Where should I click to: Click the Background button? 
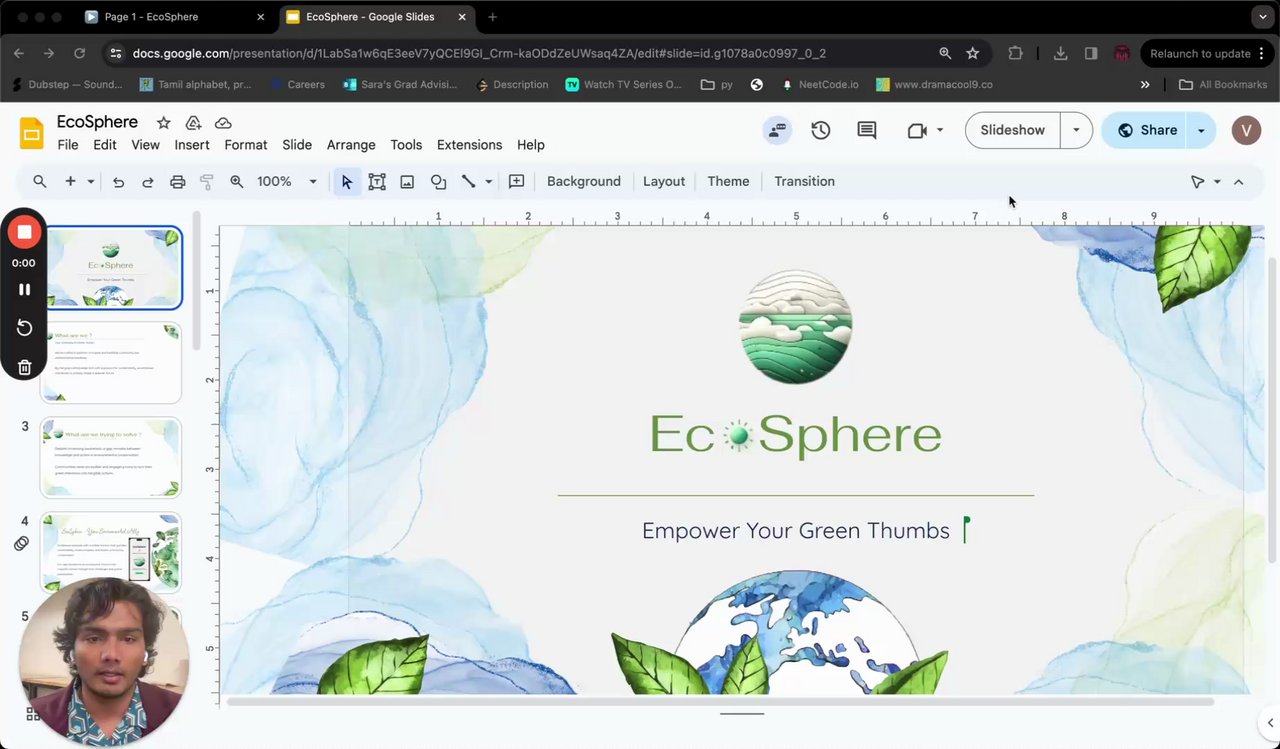tap(584, 181)
